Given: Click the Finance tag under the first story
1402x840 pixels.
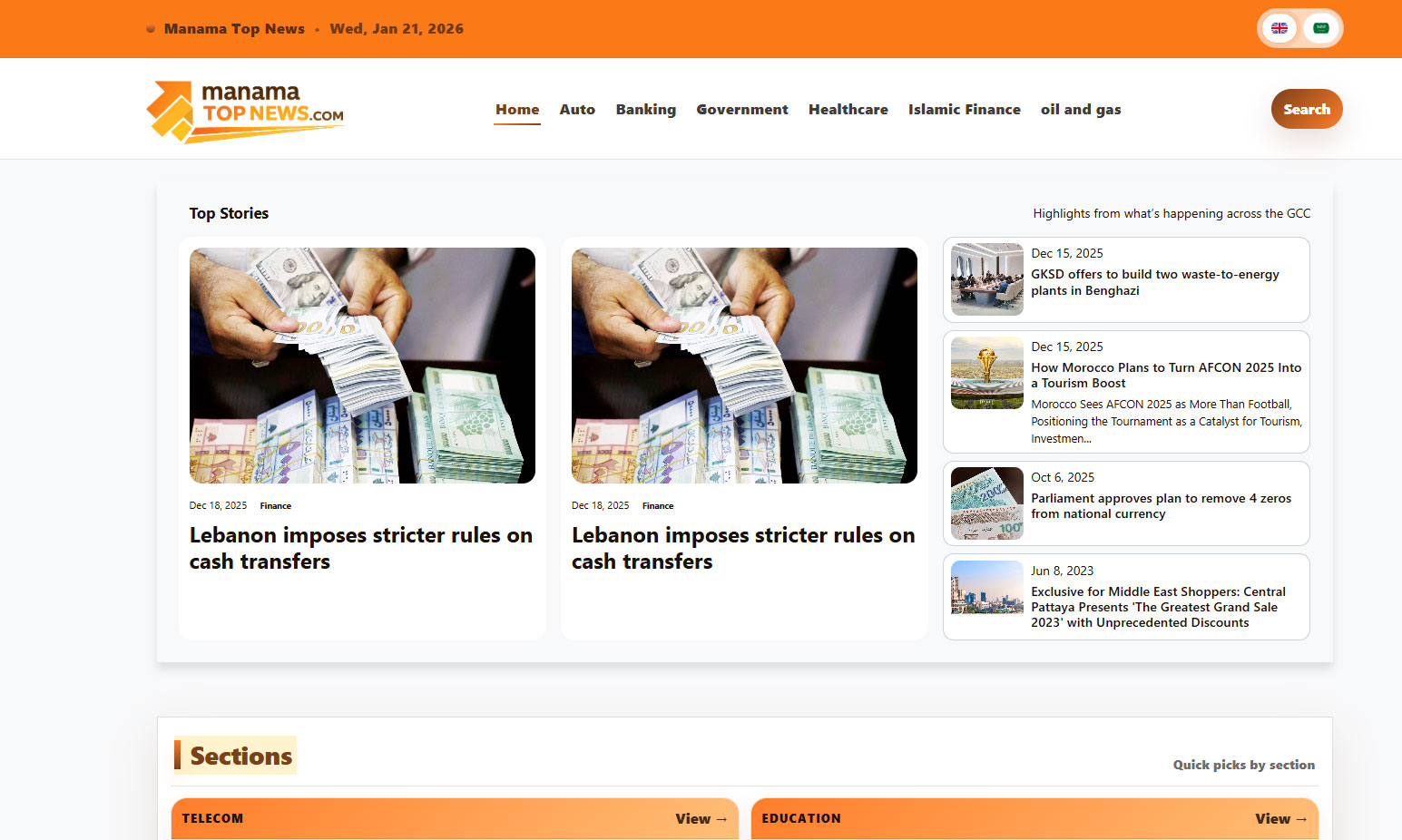Looking at the screenshot, I should click(x=276, y=506).
